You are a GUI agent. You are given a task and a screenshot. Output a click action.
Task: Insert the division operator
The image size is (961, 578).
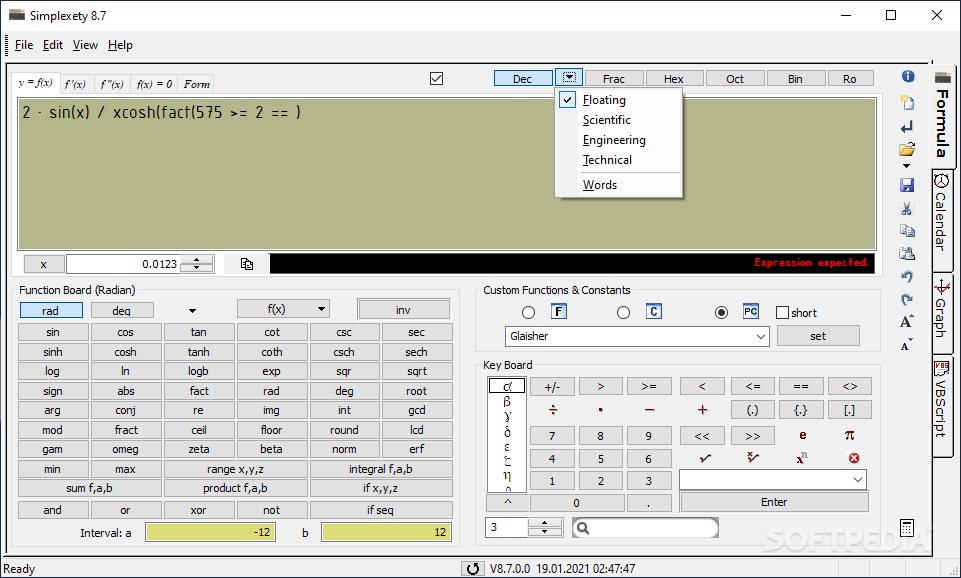(553, 410)
